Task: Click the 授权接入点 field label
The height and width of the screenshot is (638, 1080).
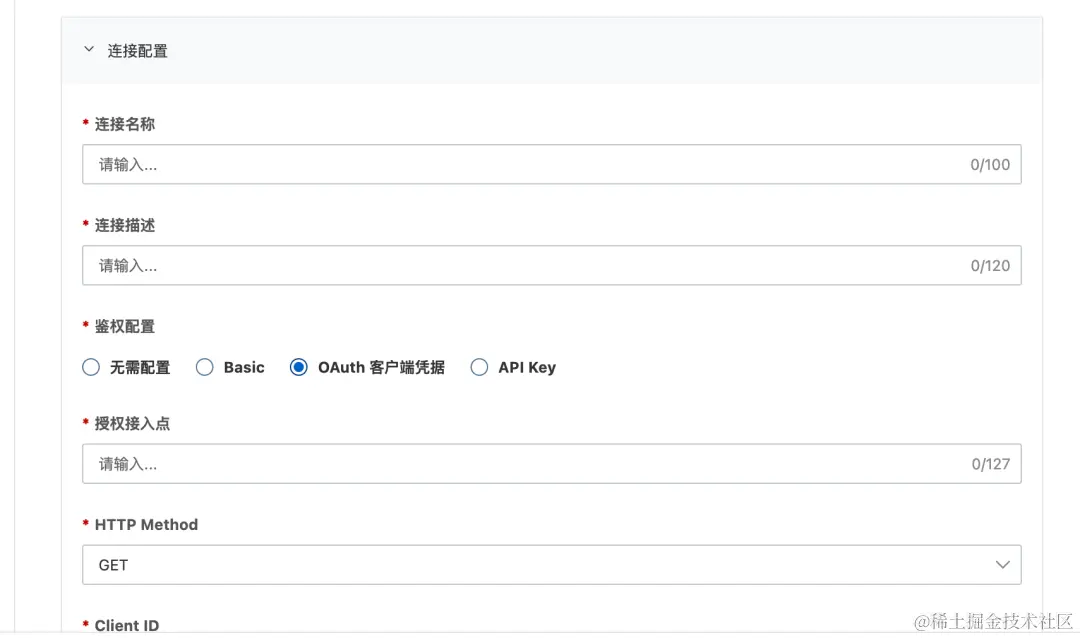Action: [132, 424]
